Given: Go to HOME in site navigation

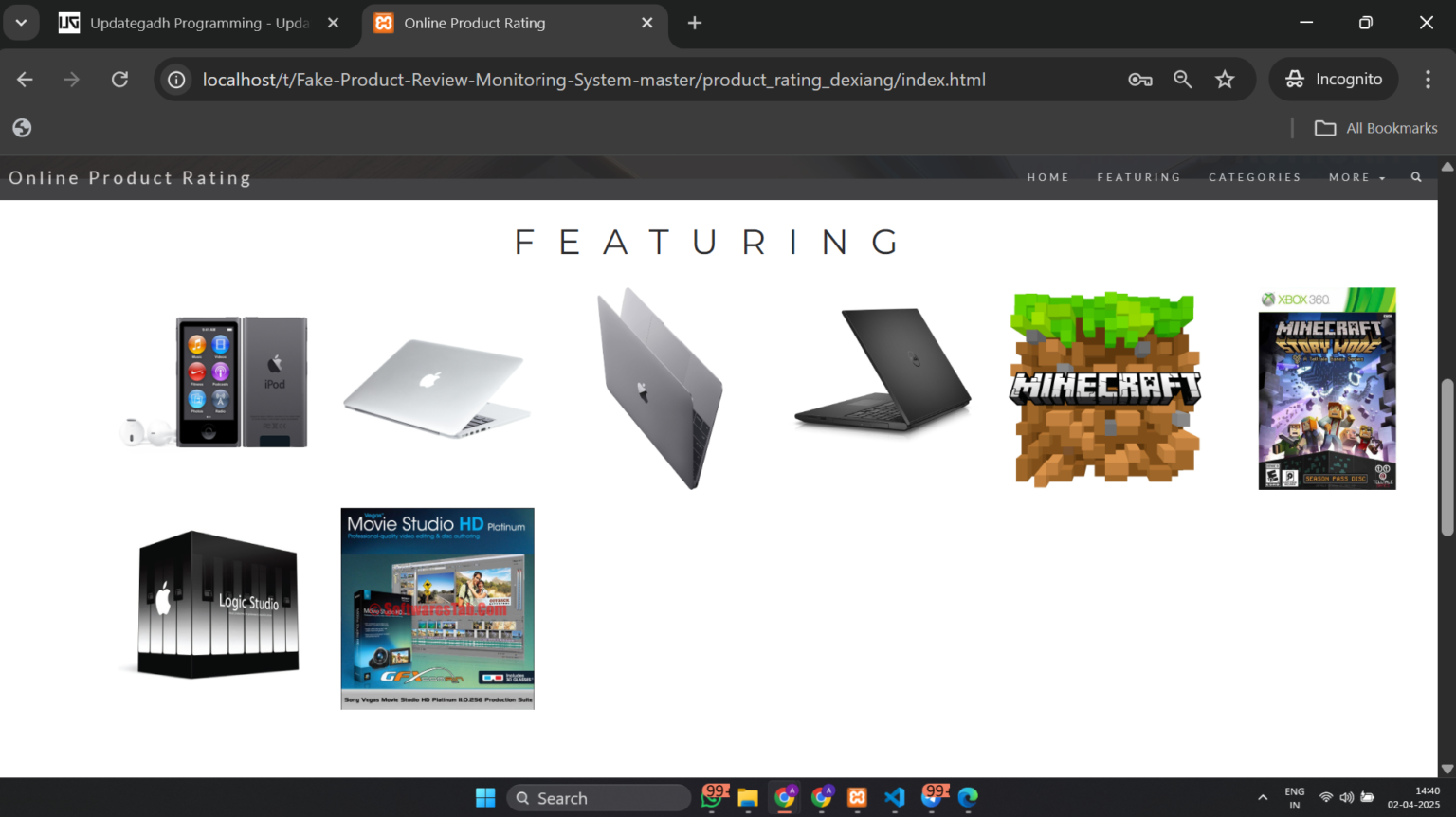Looking at the screenshot, I should click(x=1047, y=177).
